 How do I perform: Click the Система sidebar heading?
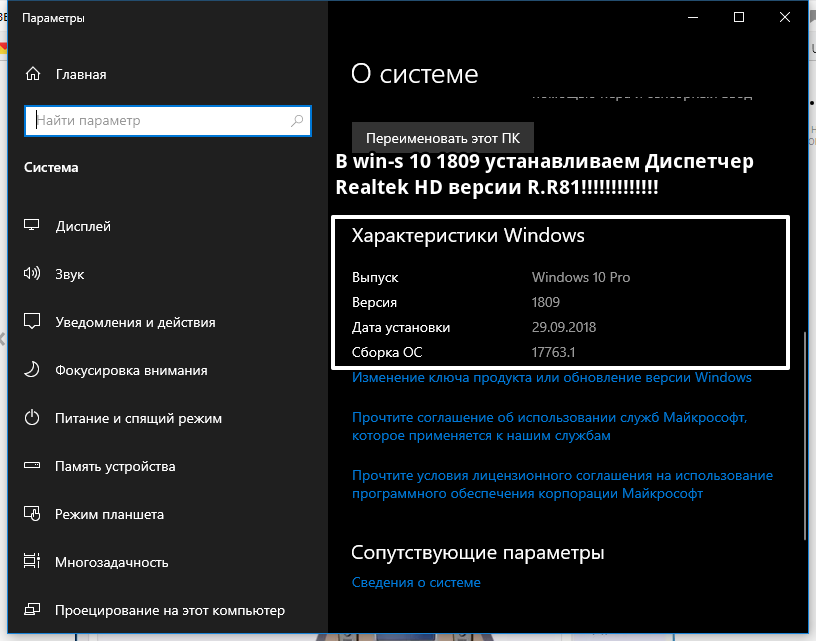pos(51,168)
